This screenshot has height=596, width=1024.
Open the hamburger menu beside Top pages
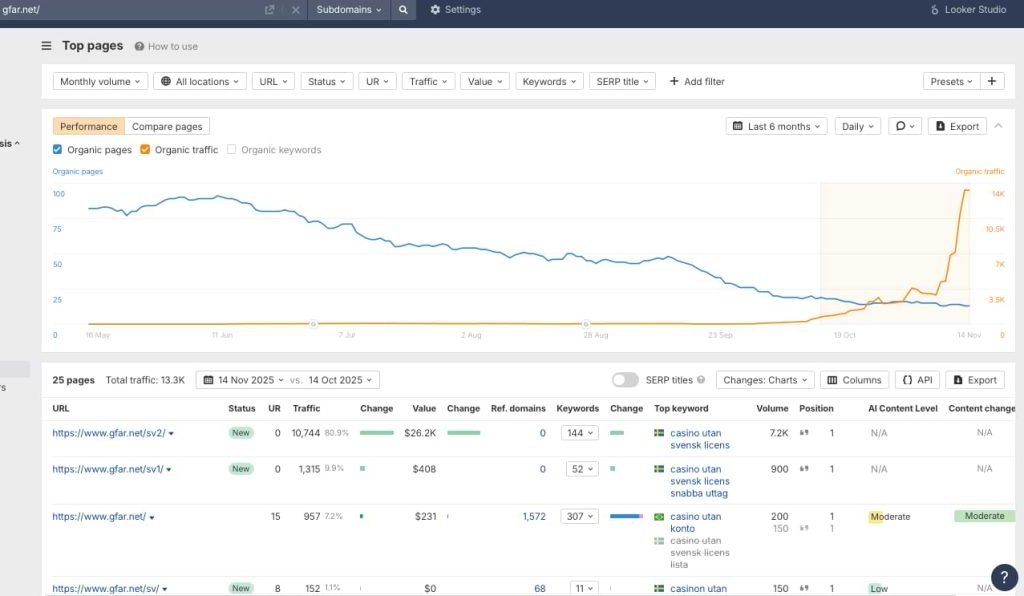[x=46, y=46]
